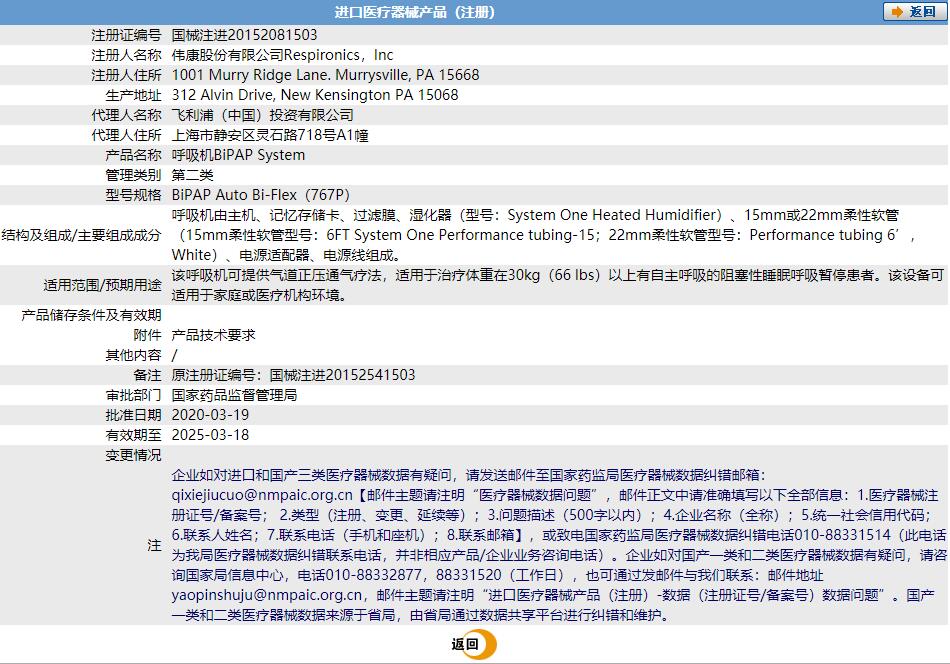Click the bottom 返回 button with orange circle
This screenshot has height=664, width=950.
[474, 644]
